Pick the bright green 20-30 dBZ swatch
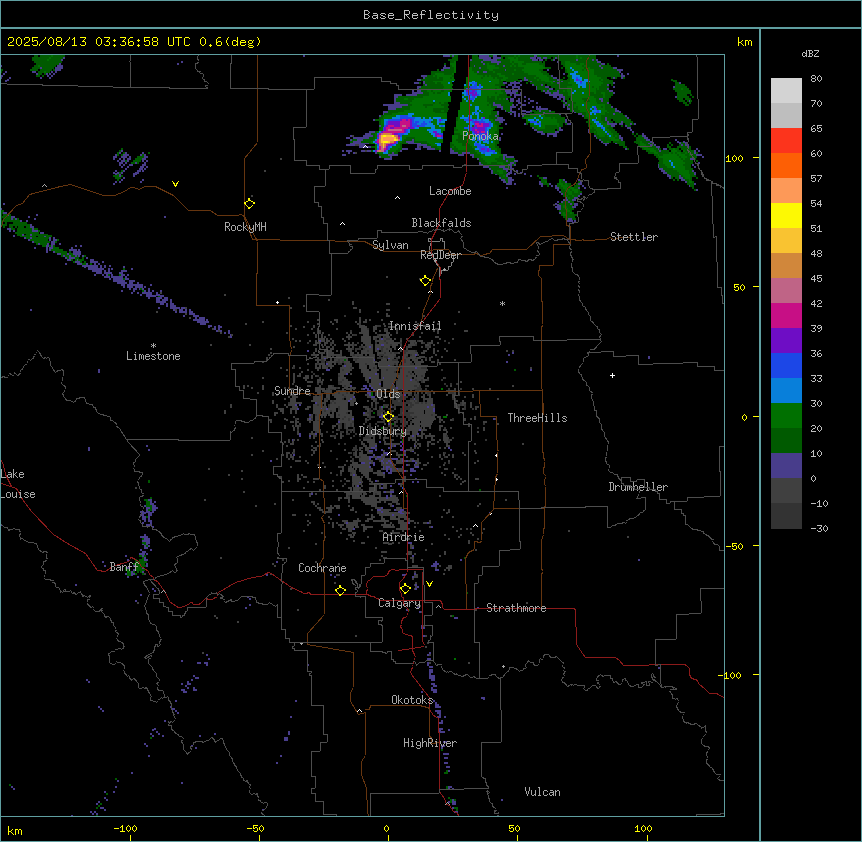This screenshot has width=862, height=842. click(x=786, y=416)
